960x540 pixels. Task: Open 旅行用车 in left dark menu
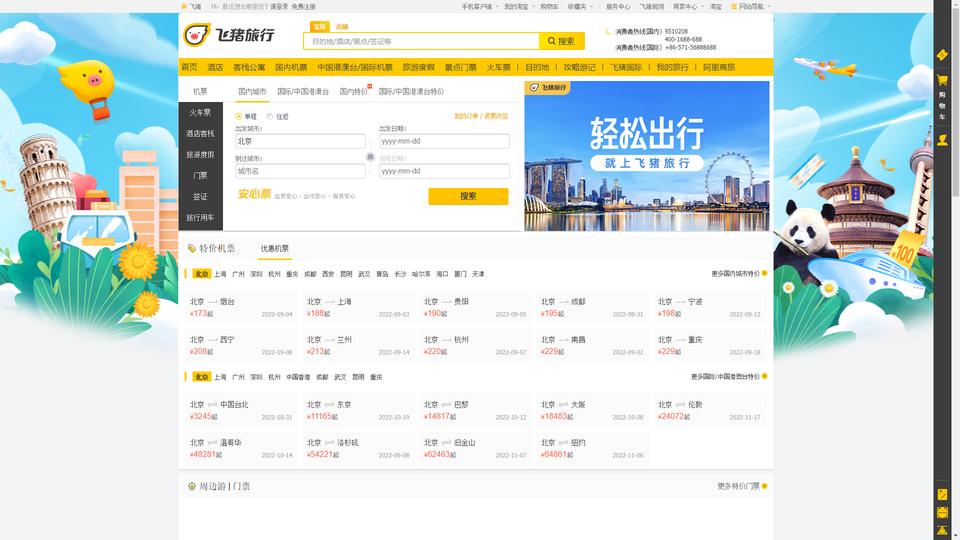coord(200,217)
